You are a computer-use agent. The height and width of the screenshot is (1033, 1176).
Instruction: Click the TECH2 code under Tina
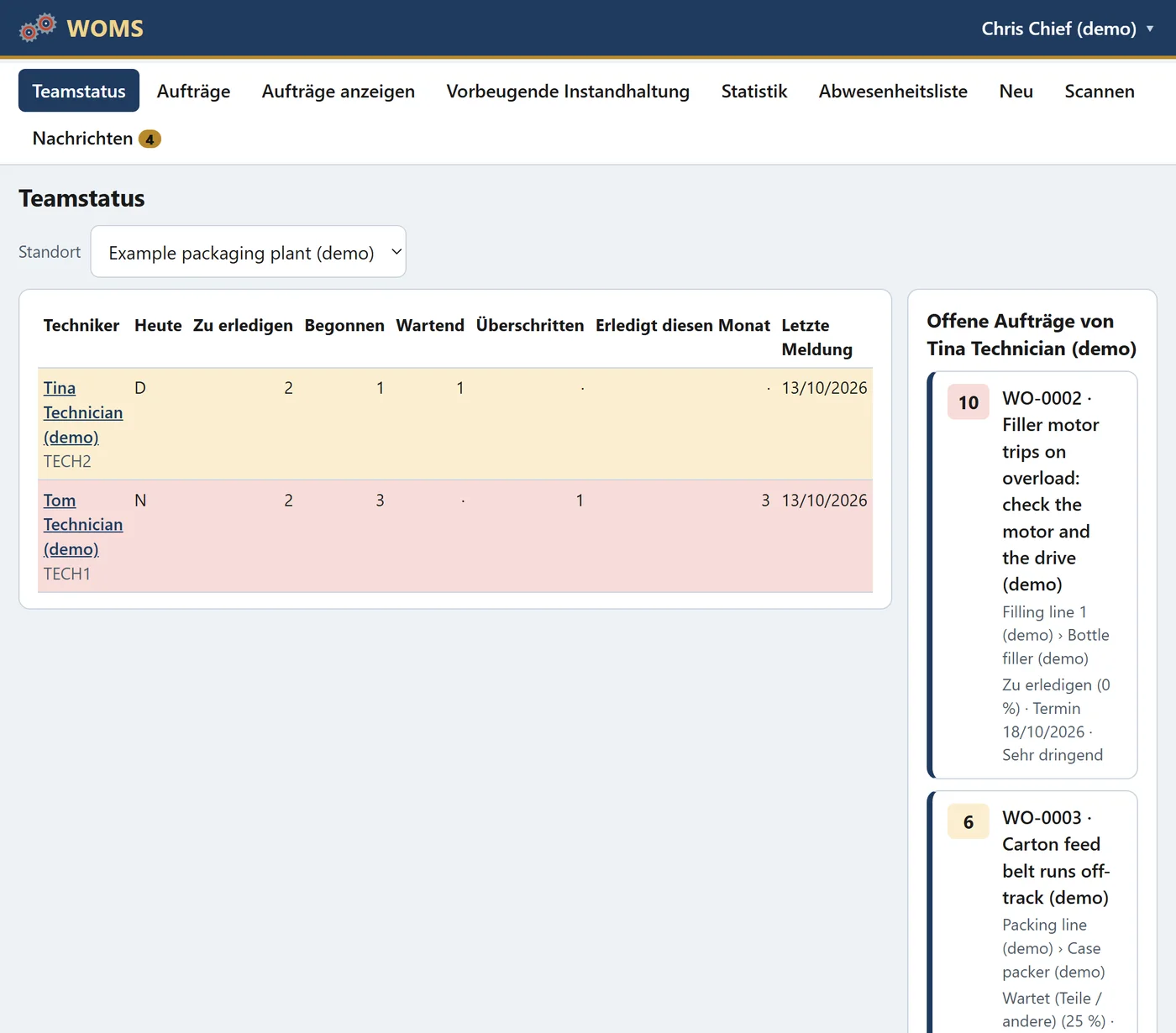coord(67,461)
